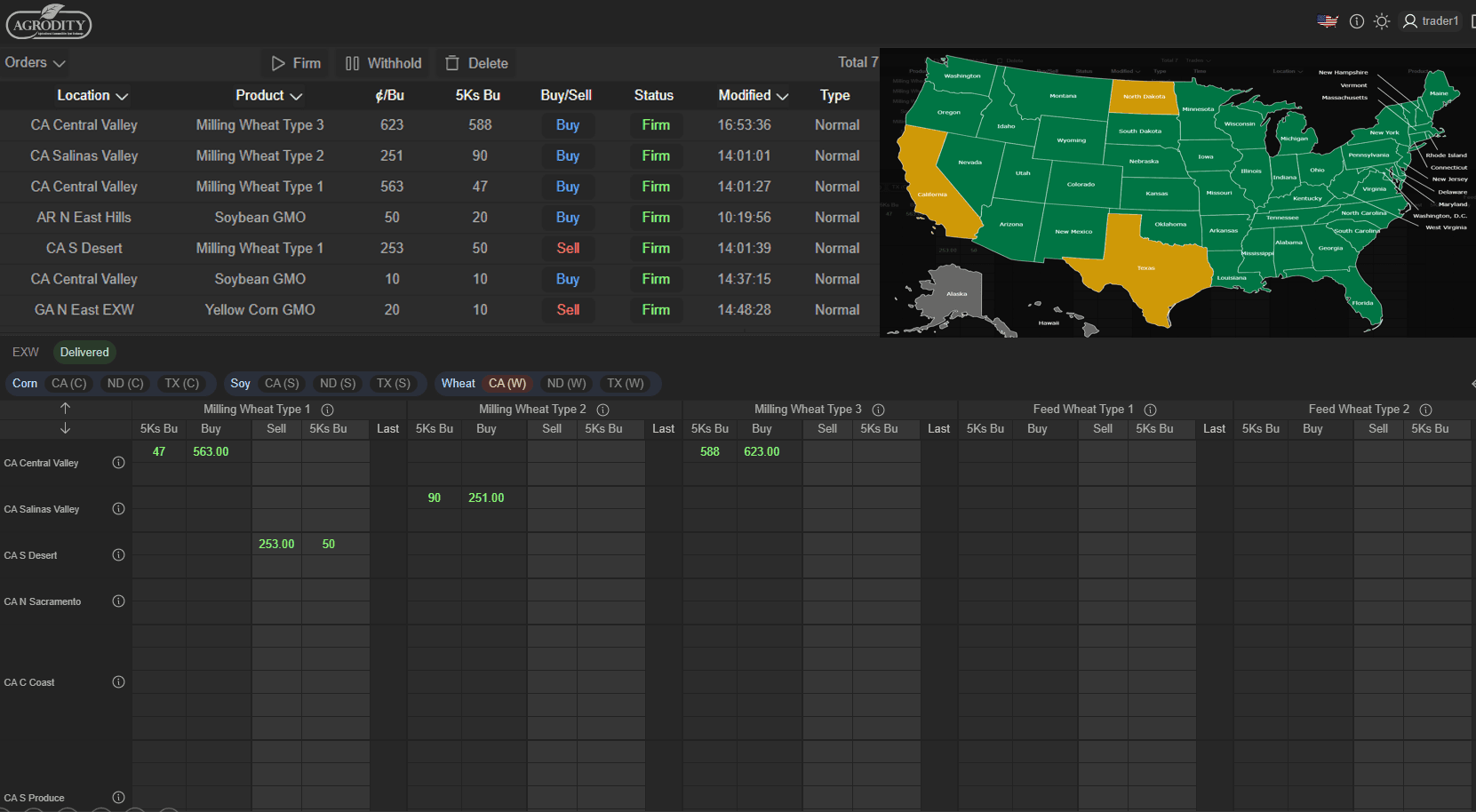Open info for Milling Wheat Type 1
The image size is (1476, 812).
pos(327,410)
